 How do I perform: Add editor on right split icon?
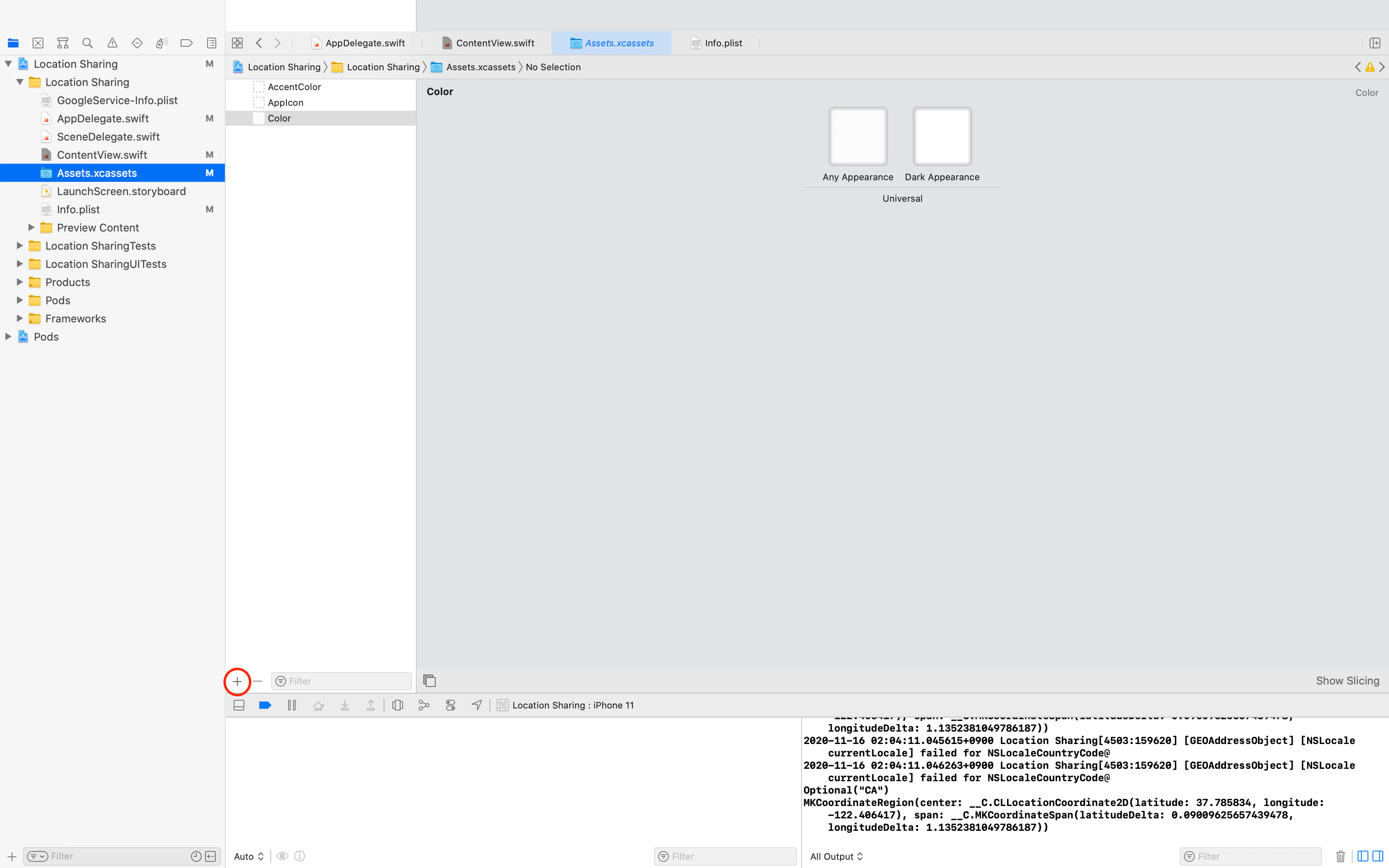coord(1375,43)
